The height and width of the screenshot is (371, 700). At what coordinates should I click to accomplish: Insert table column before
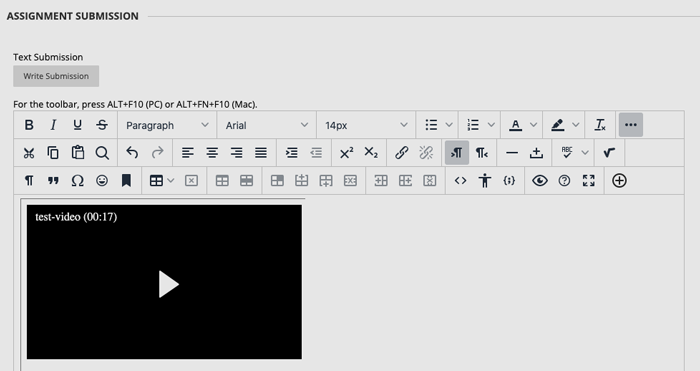[x=381, y=180]
